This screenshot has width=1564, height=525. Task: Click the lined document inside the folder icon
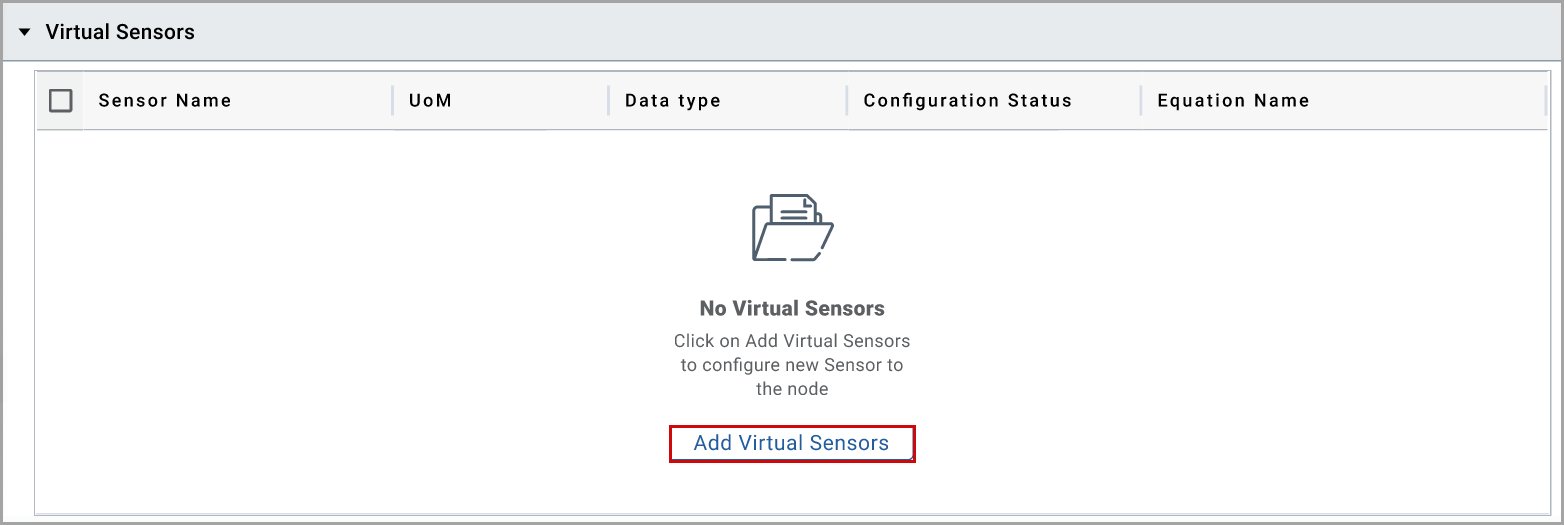(794, 211)
